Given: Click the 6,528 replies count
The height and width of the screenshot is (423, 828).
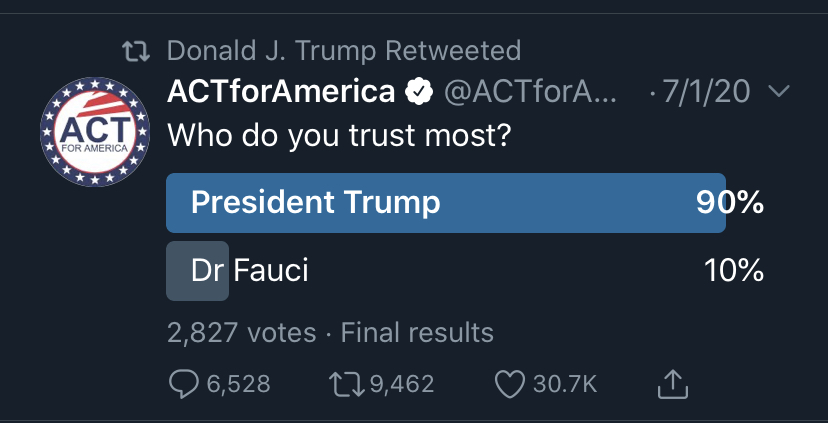Looking at the screenshot, I should tap(238, 384).
